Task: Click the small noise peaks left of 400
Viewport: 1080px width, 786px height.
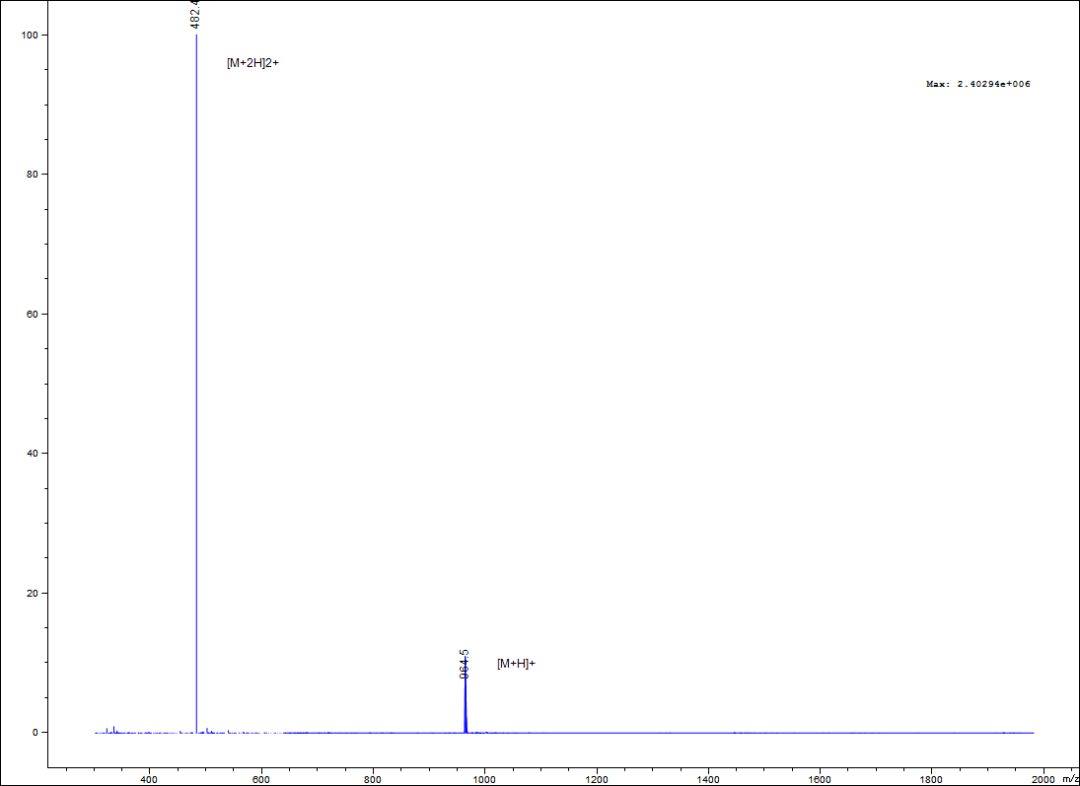Action: tap(113, 729)
